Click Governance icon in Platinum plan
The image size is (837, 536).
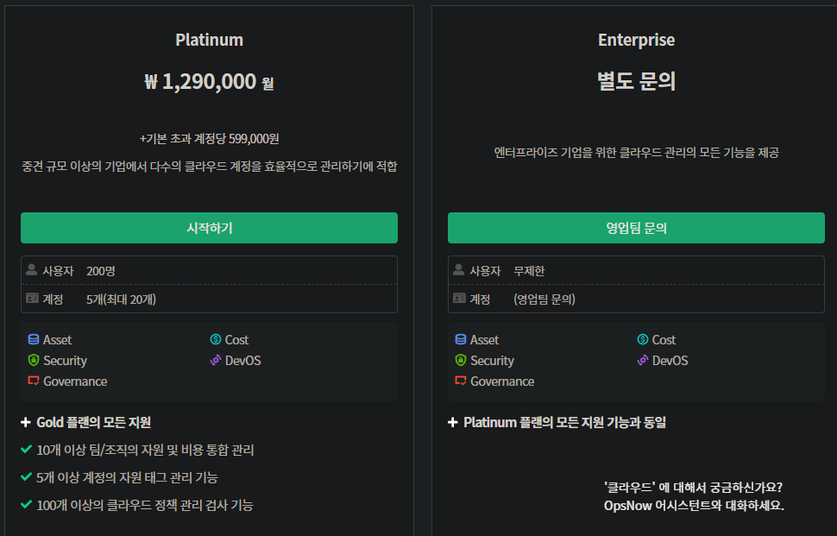point(33,381)
